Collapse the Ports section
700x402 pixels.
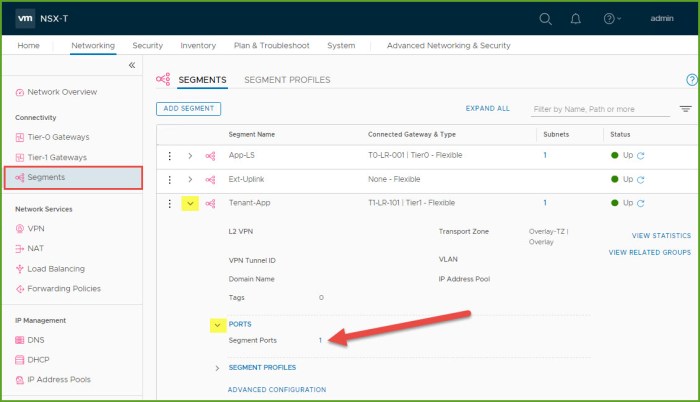click(x=216, y=324)
